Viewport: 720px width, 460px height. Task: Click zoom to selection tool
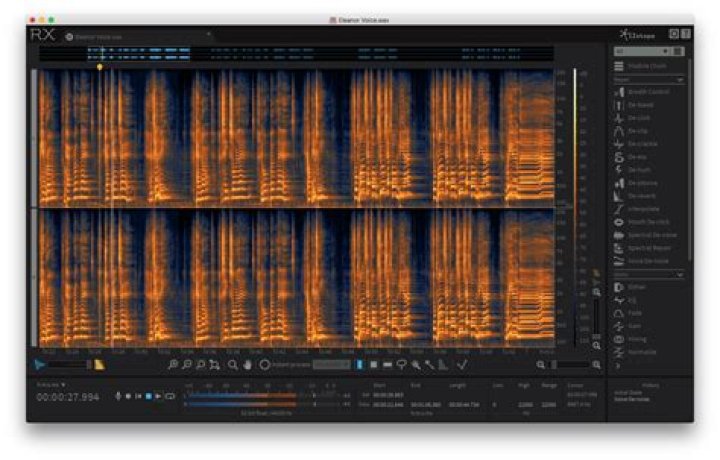(201, 365)
